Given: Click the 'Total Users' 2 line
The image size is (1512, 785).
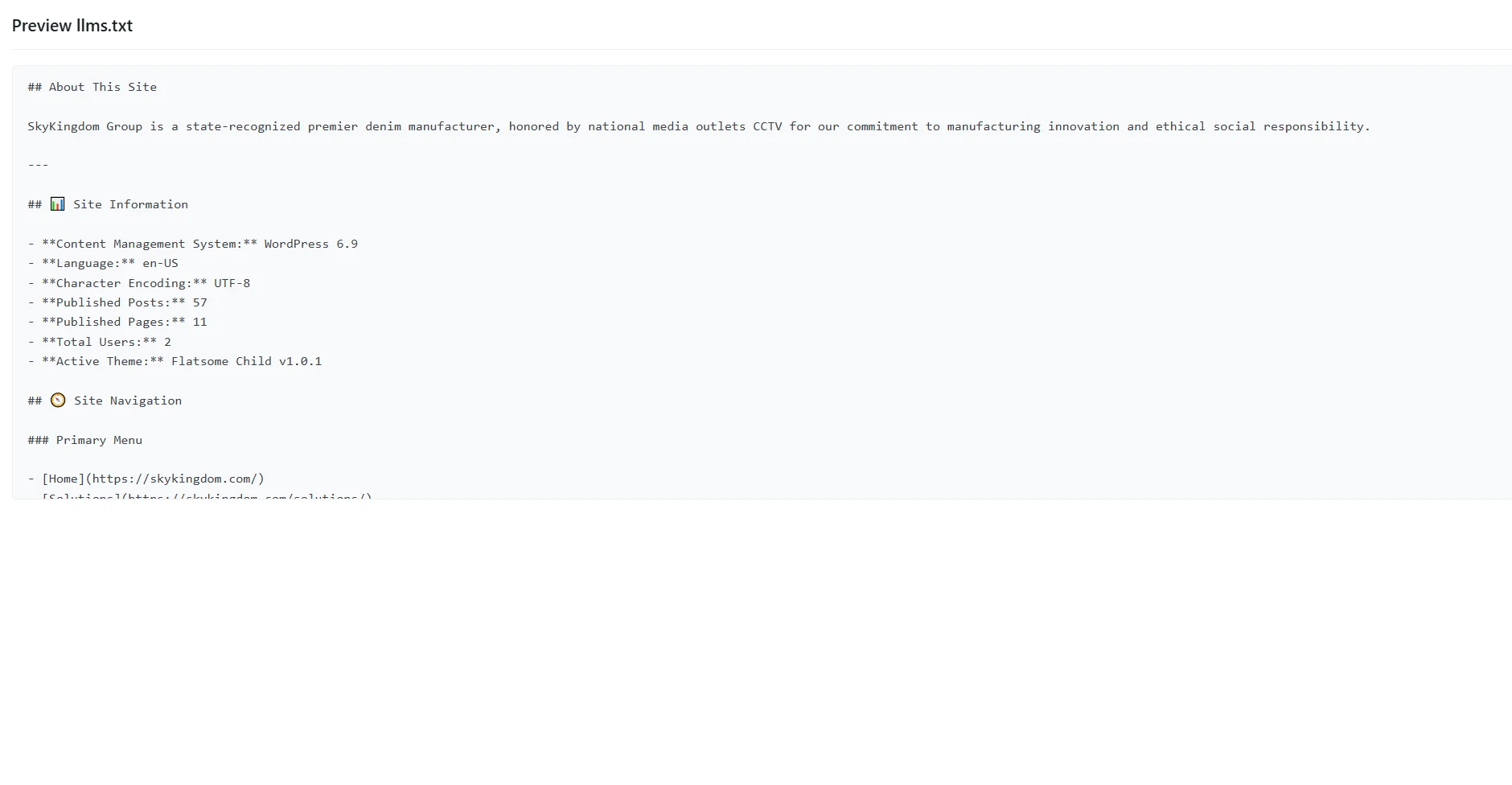Looking at the screenshot, I should click(x=100, y=342).
